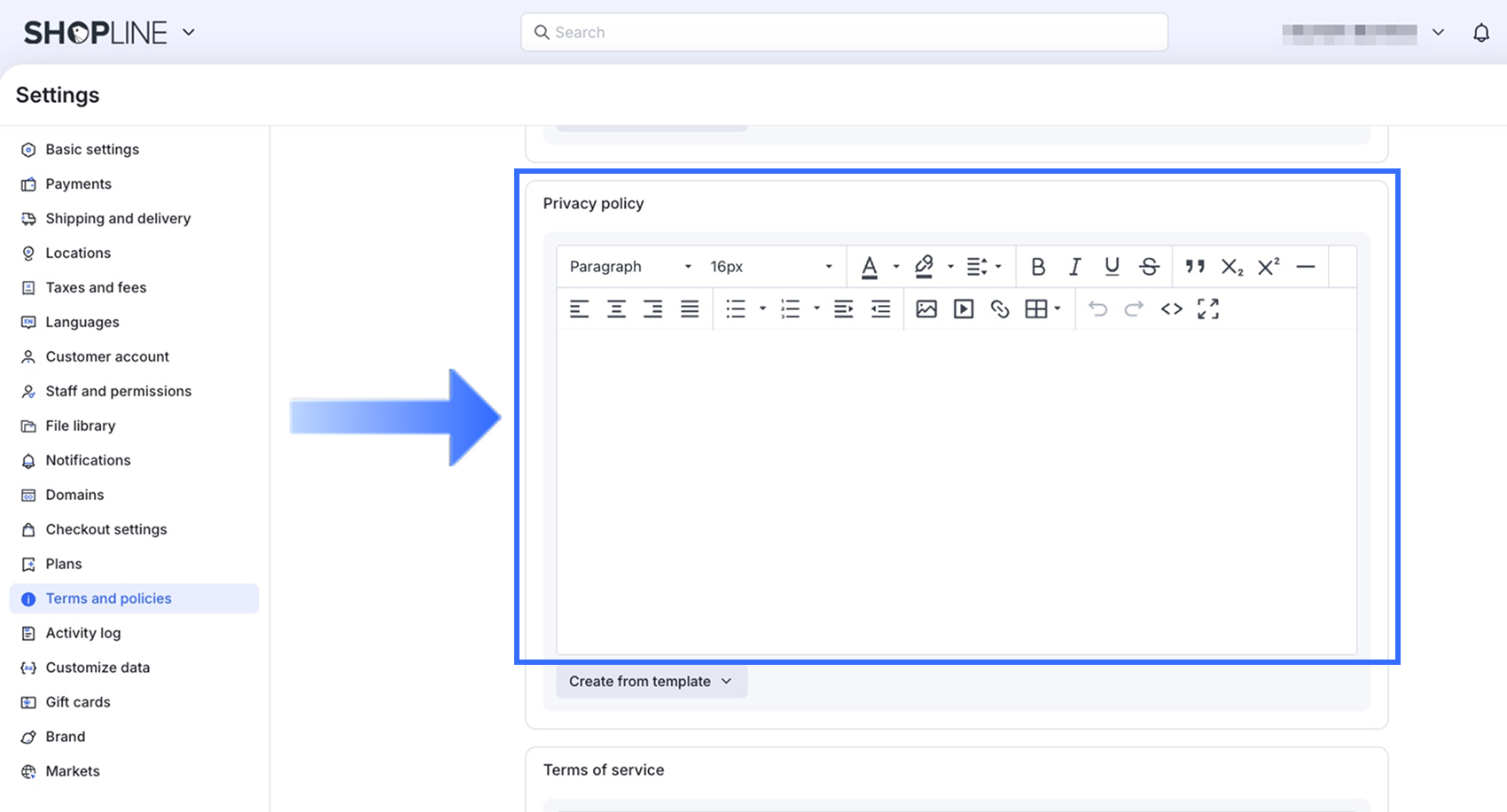Insert a table
This screenshot has height=812, width=1507.
point(1036,308)
